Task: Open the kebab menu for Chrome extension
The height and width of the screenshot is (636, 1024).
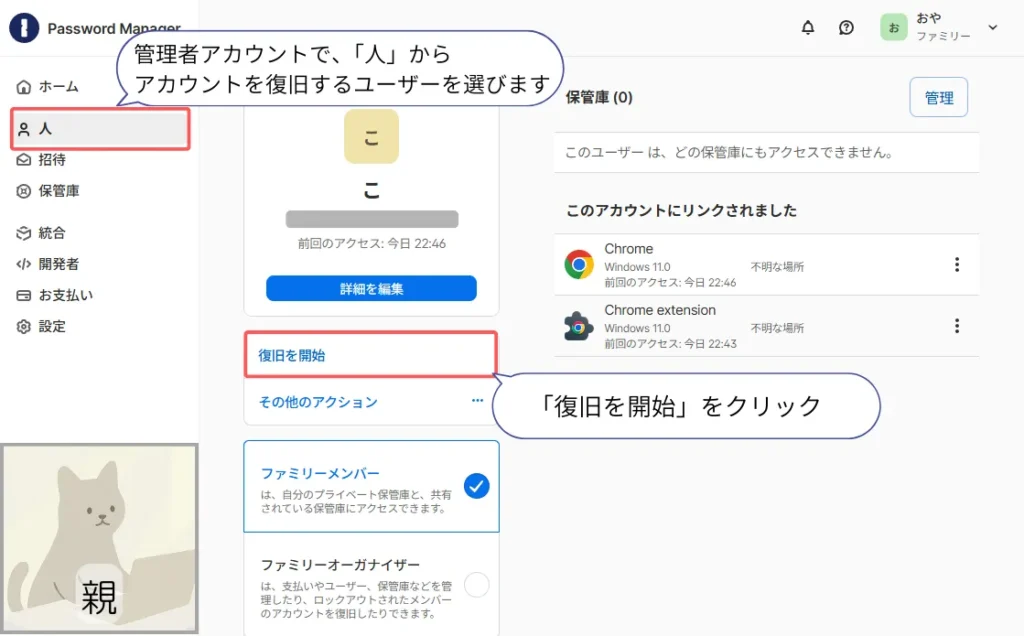Action: [957, 326]
